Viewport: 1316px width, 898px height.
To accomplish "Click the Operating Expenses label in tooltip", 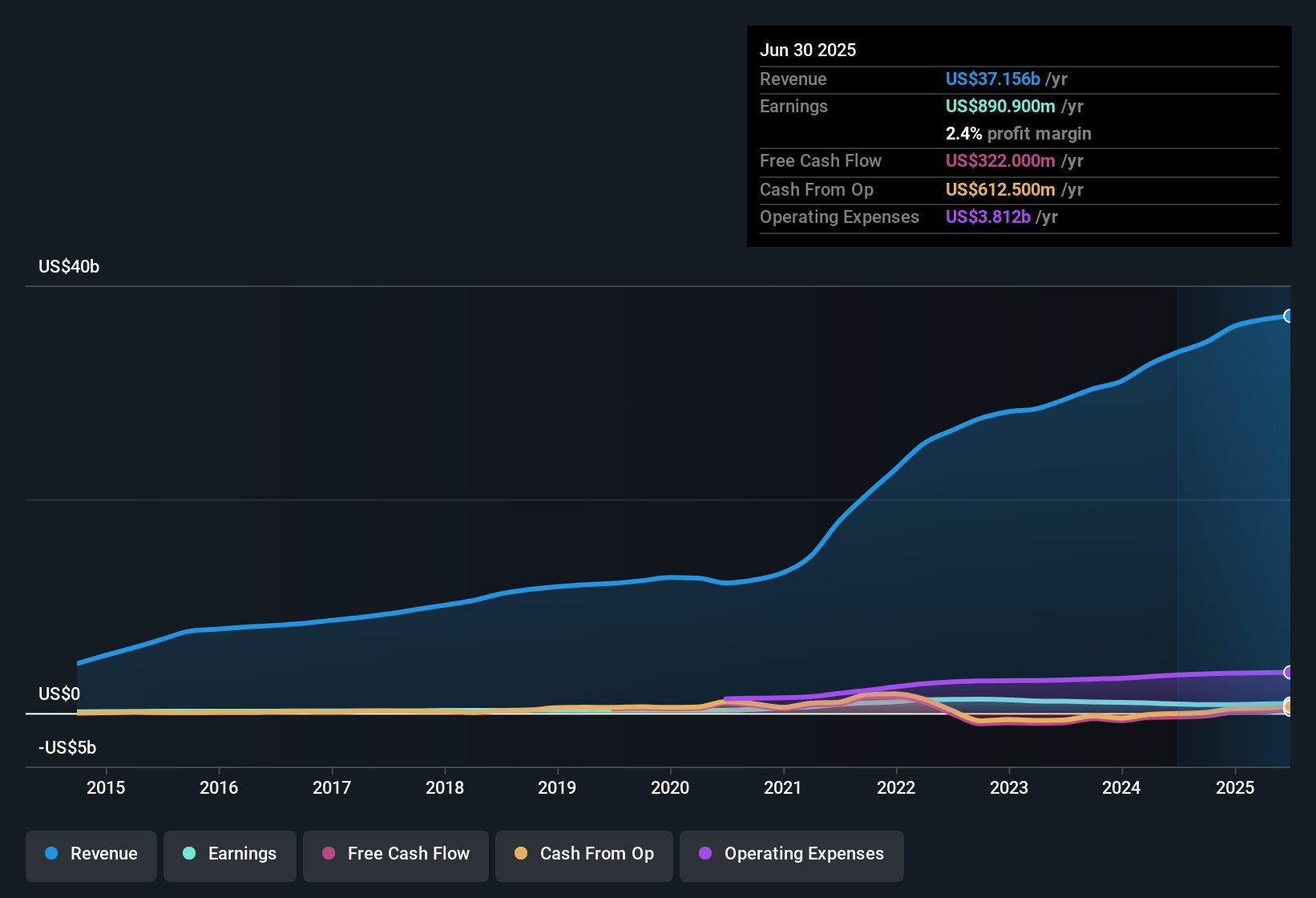I will [x=839, y=216].
